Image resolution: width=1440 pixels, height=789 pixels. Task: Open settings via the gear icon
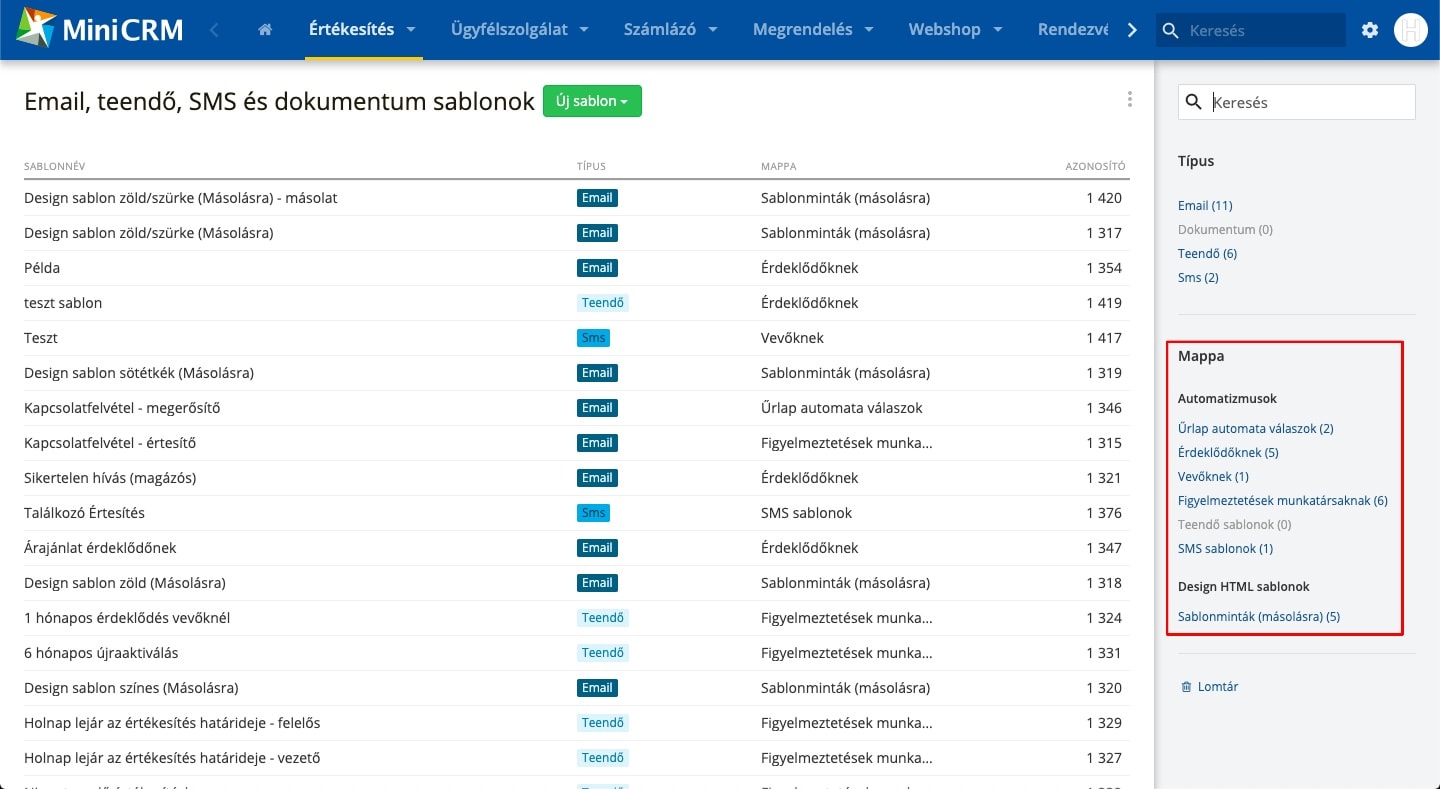1370,30
